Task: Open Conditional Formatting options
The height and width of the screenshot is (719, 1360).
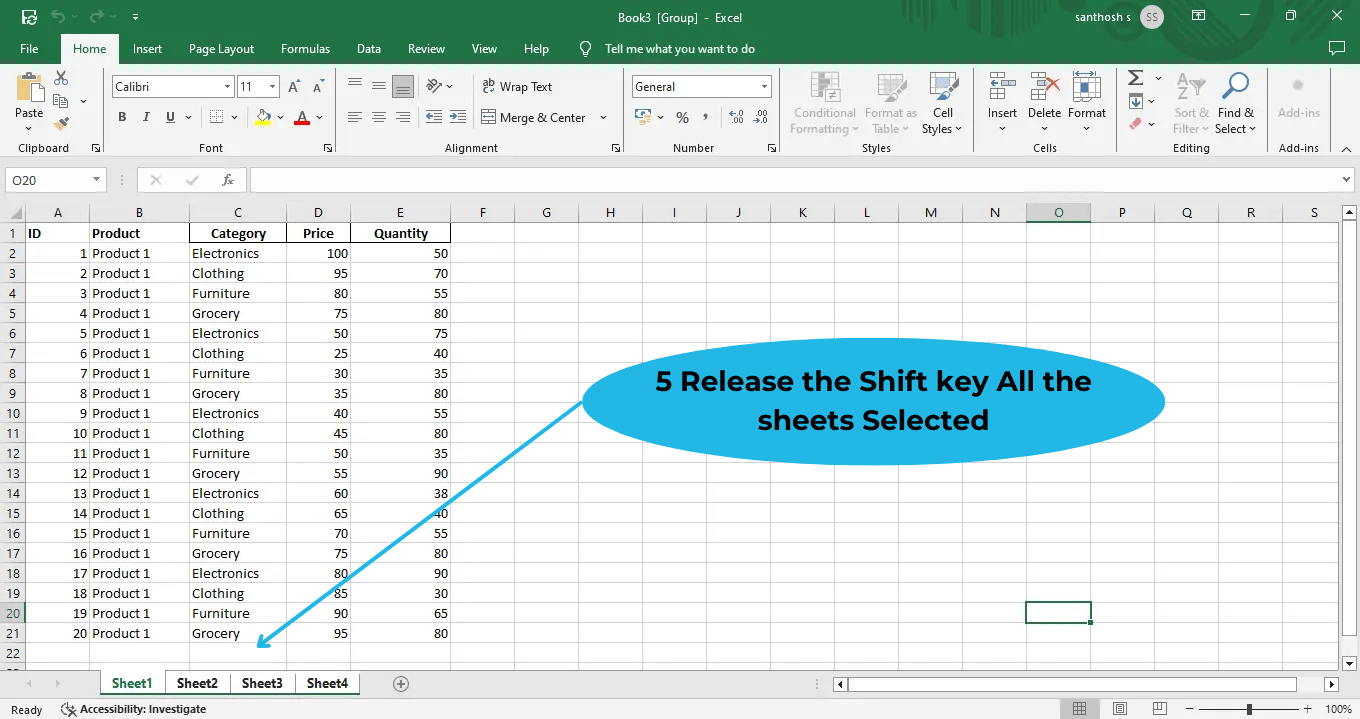Action: pyautogui.click(x=823, y=103)
